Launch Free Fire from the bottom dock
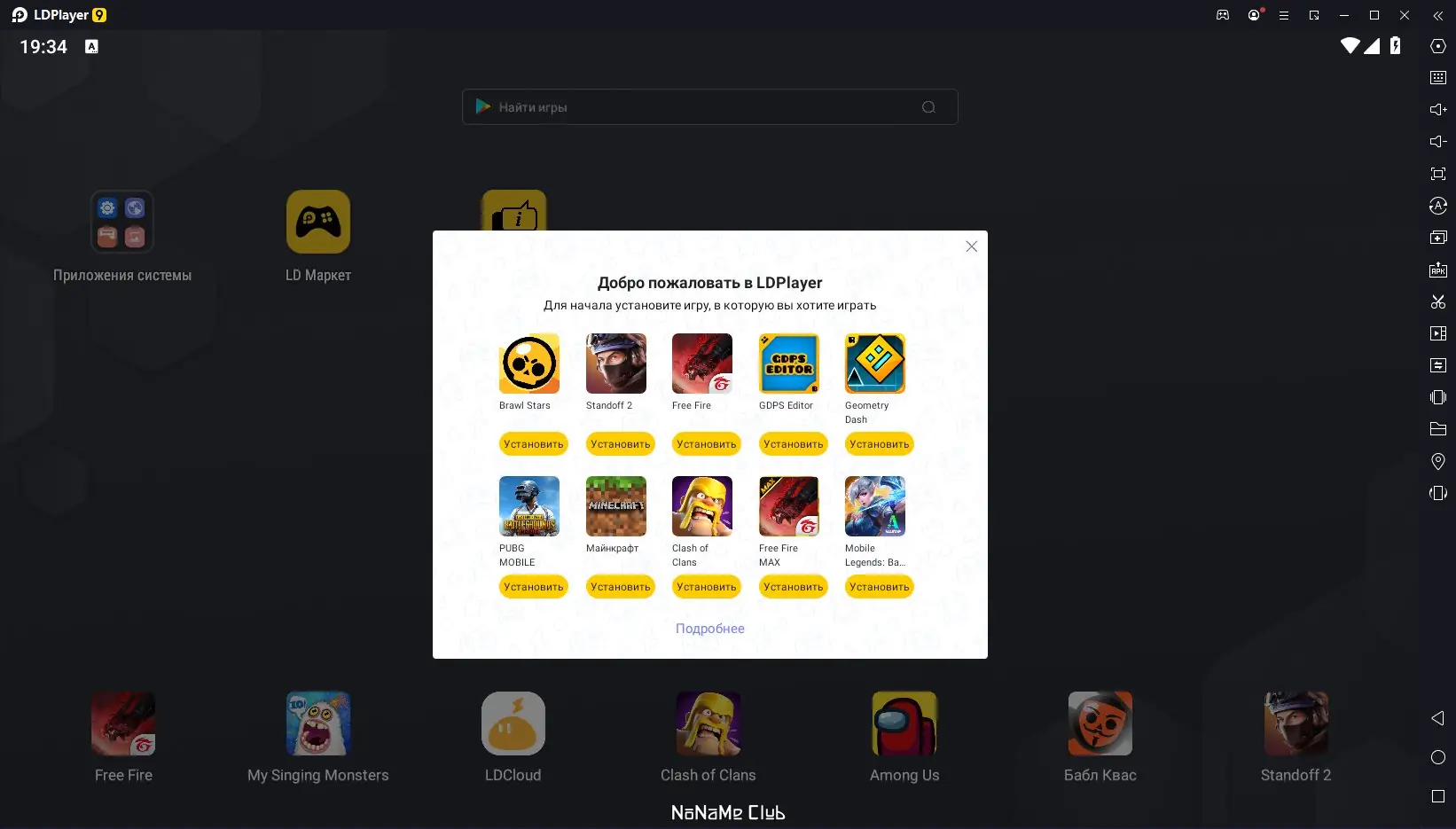Image resolution: width=1456 pixels, height=829 pixels. tap(123, 723)
